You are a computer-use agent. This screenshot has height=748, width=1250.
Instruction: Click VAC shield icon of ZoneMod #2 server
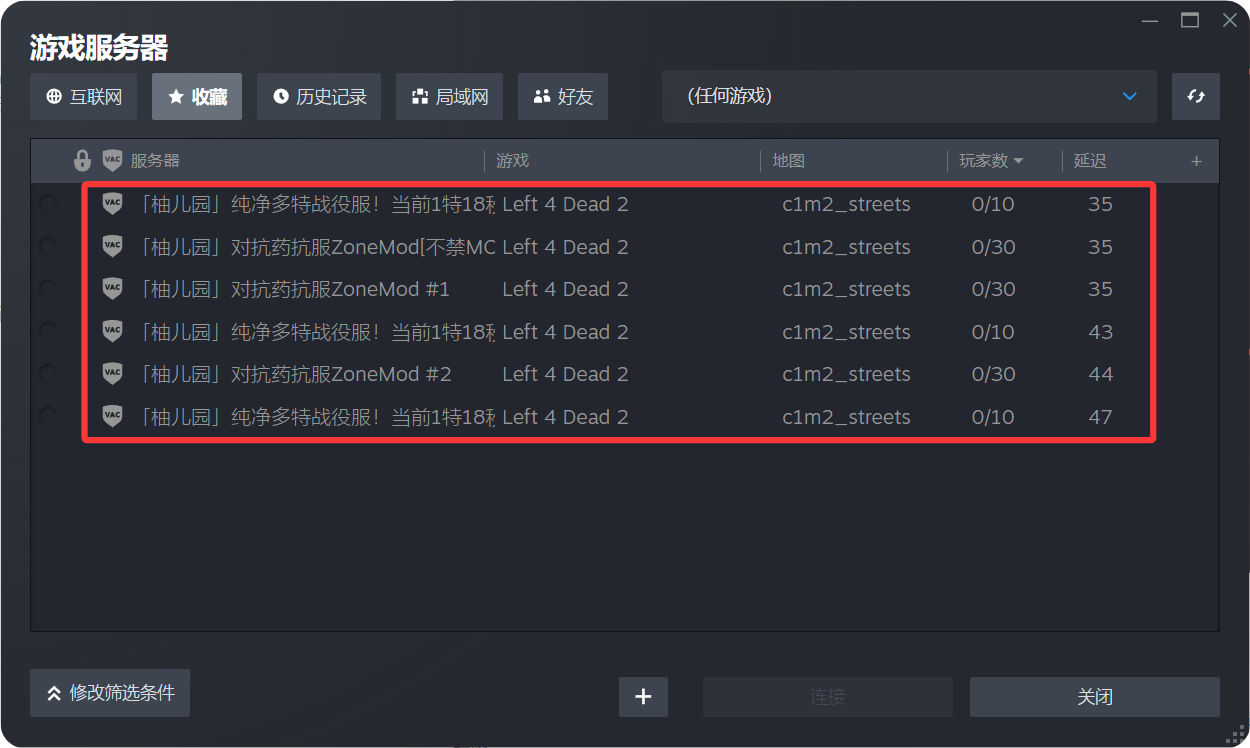click(112, 374)
